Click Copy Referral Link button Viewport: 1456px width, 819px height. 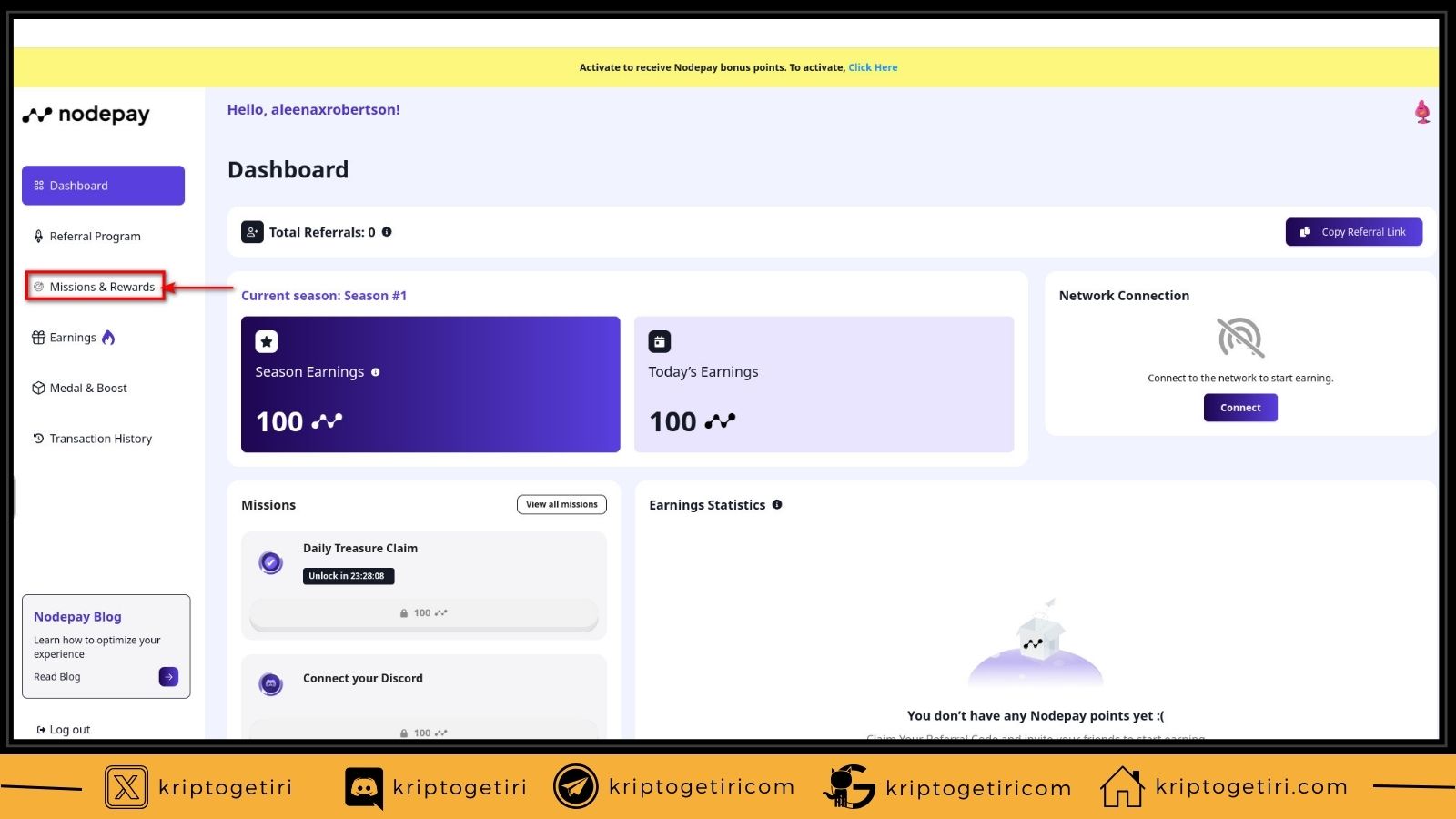pyautogui.click(x=1354, y=232)
